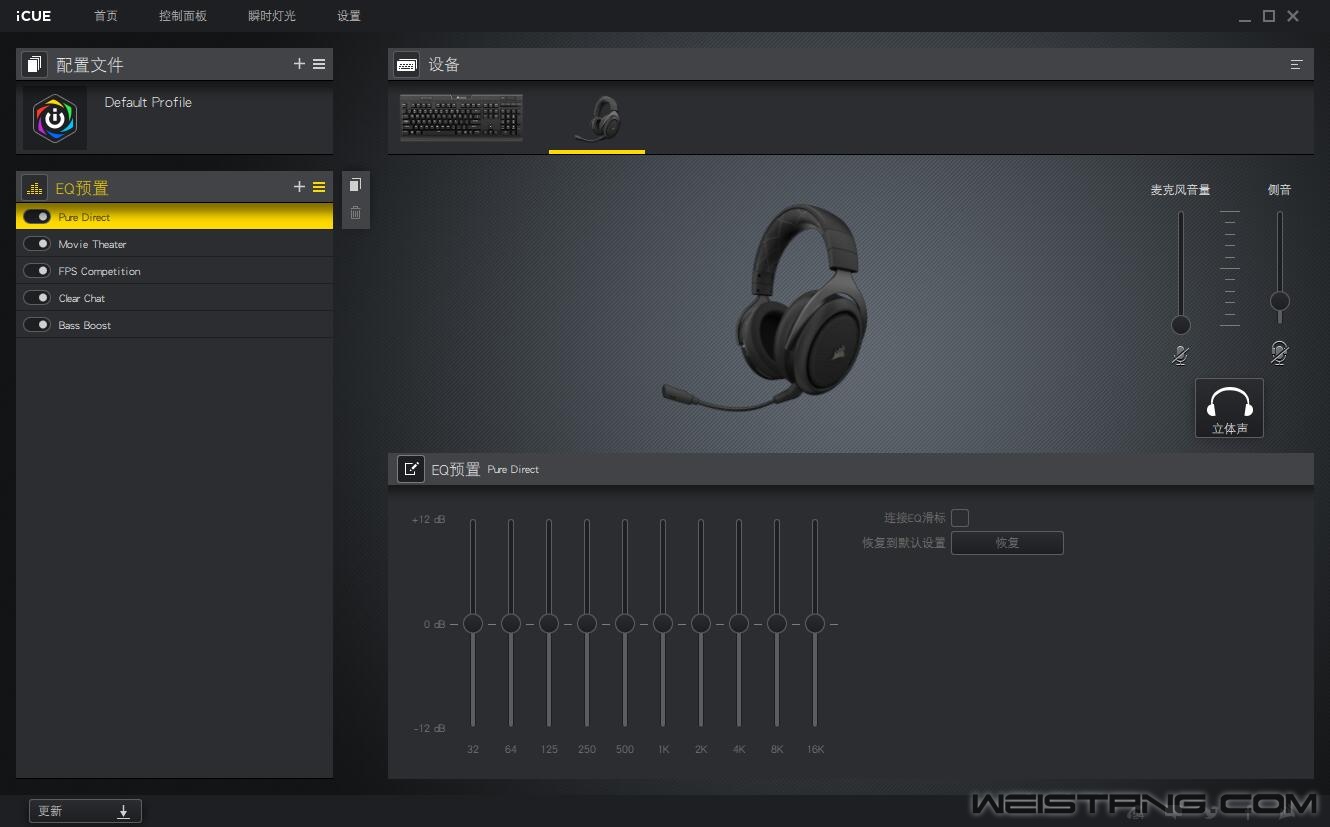1330x827 pixels.
Task: Select the Movie Theater preset row
Action: pos(174,244)
